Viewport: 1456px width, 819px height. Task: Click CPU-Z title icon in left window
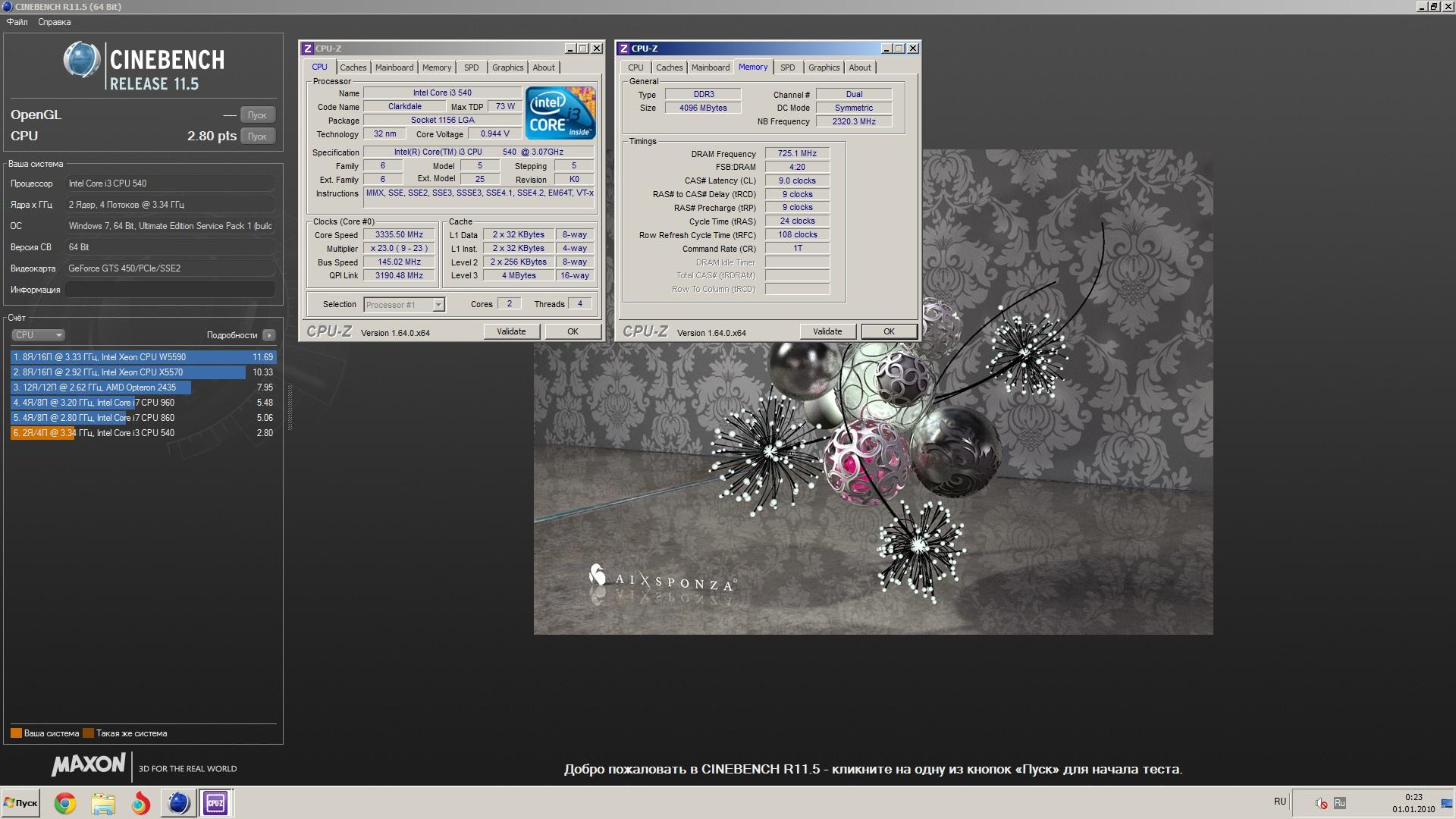pos(307,49)
